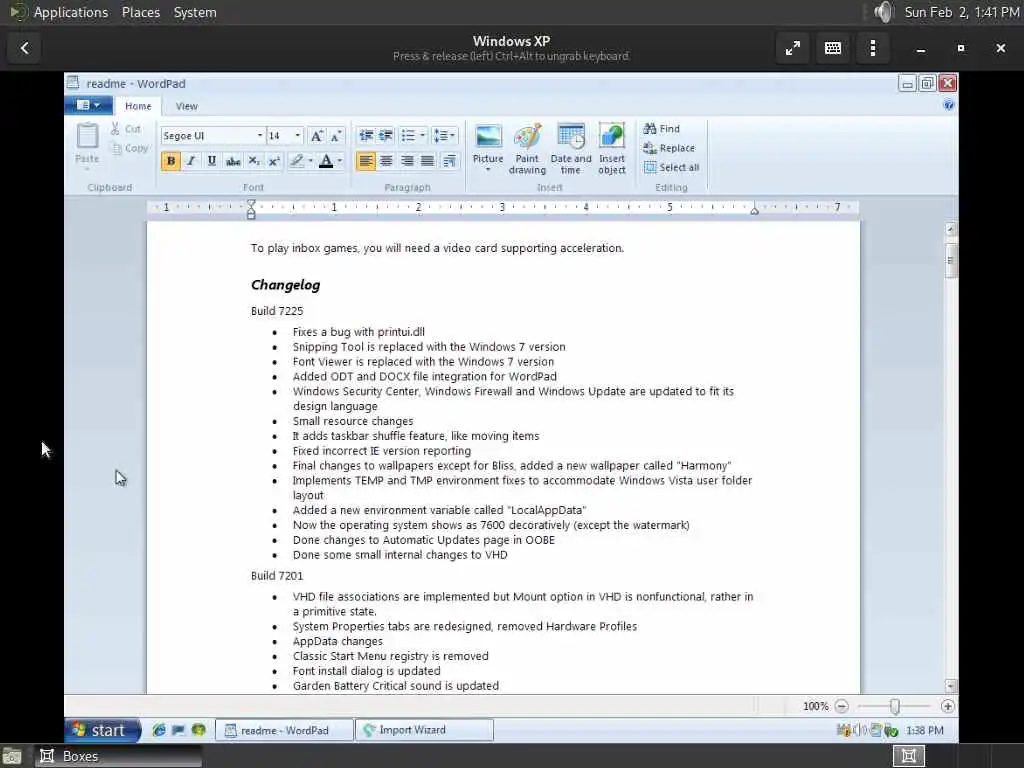Image resolution: width=1024 pixels, height=768 pixels.
Task: Click the Copy button
Action: (x=130, y=148)
